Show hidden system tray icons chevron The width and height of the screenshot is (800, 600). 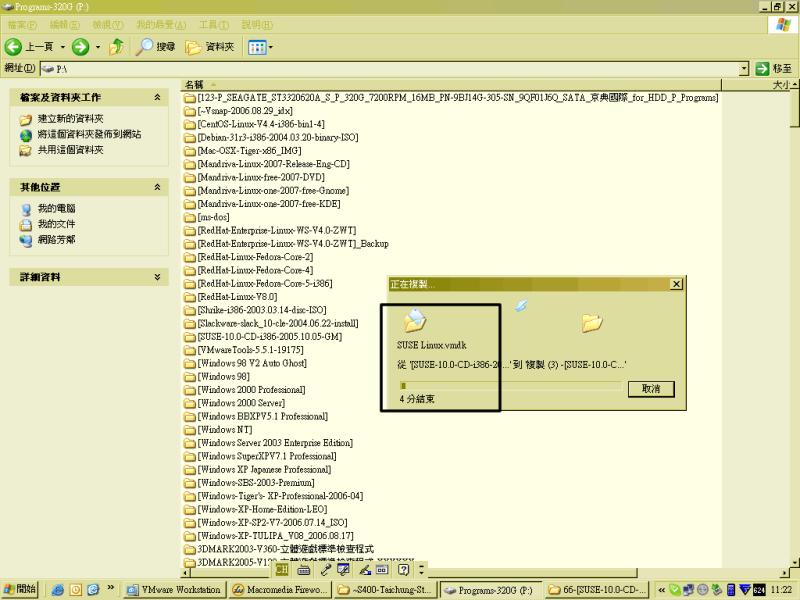click(661, 590)
